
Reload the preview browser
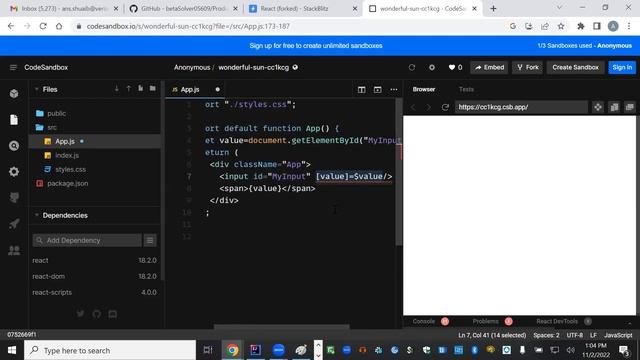[x=445, y=107]
